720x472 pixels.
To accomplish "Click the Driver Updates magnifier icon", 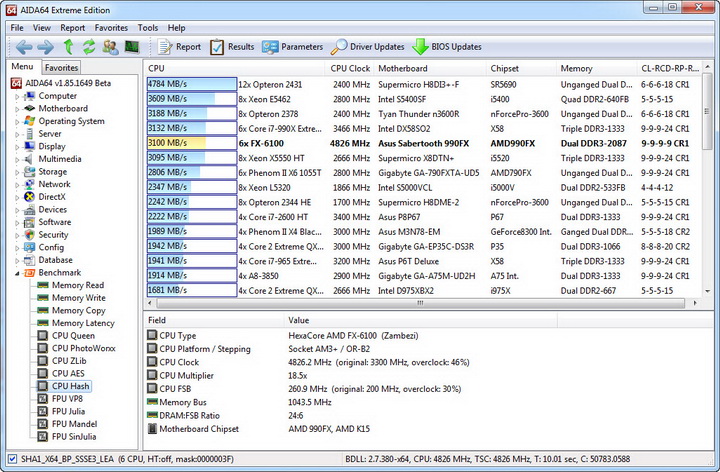I will click(339, 47).
